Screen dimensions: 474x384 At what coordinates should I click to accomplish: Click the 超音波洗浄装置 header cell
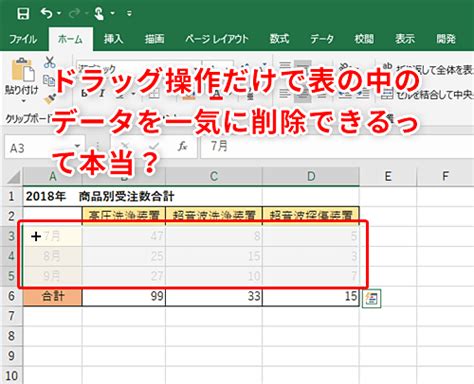click(x=214, y=216)
